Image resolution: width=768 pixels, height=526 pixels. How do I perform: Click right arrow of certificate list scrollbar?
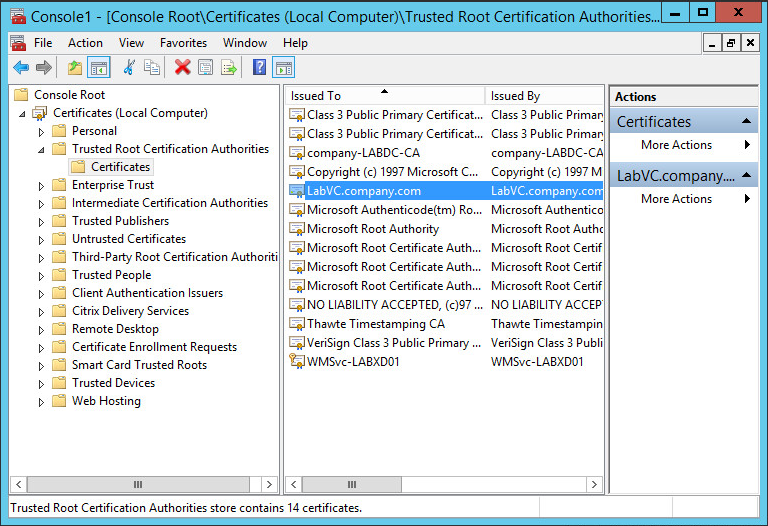[x=594, y=484]
